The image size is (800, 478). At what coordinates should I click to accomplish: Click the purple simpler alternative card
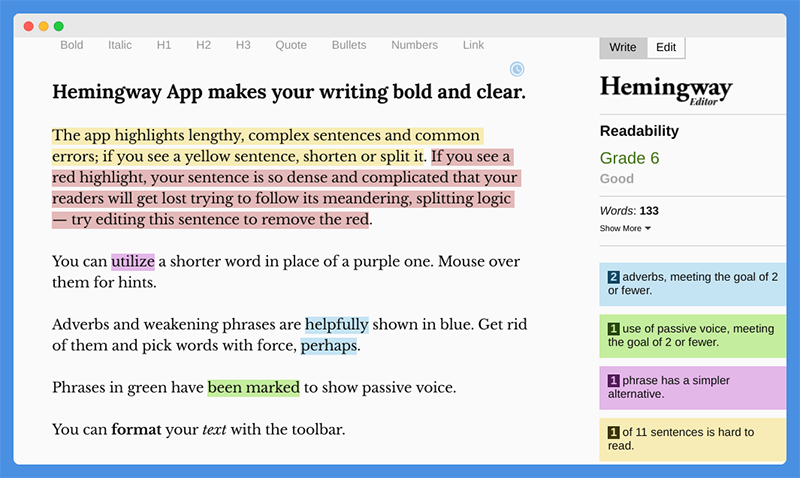[692, 387]
